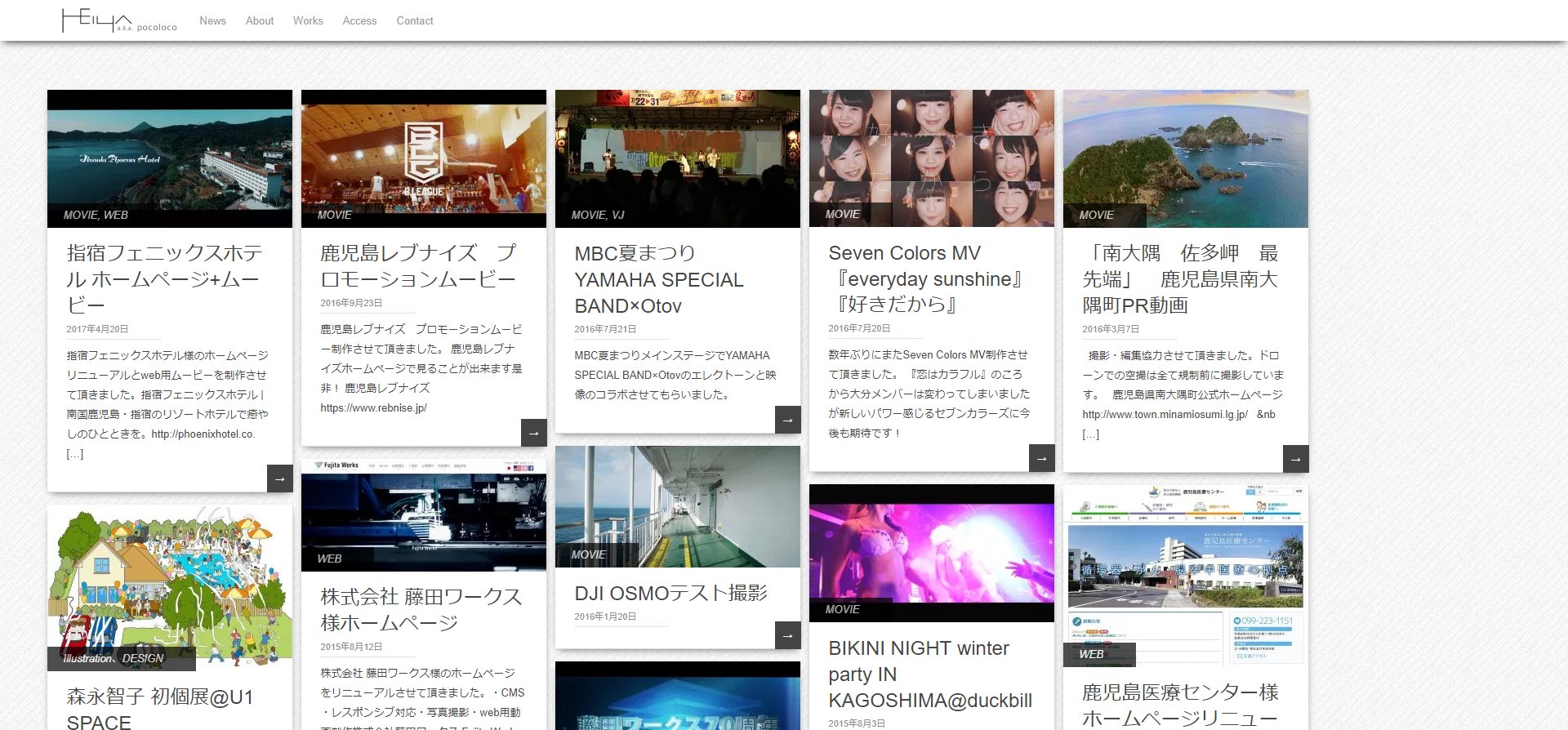Screen dimensions: 1568x730
Task: Click Illustration, DESIGN tag on 森永智子 card
Action: tap(114, 658)
